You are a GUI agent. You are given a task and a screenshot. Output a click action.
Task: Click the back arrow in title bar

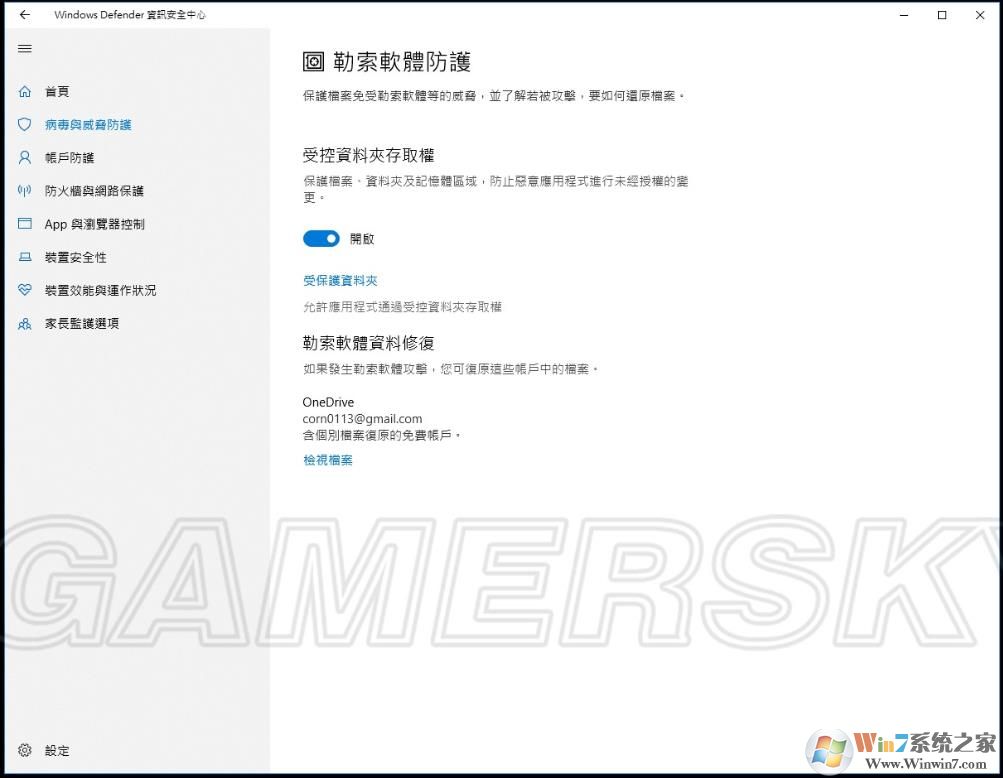(25, 15)
